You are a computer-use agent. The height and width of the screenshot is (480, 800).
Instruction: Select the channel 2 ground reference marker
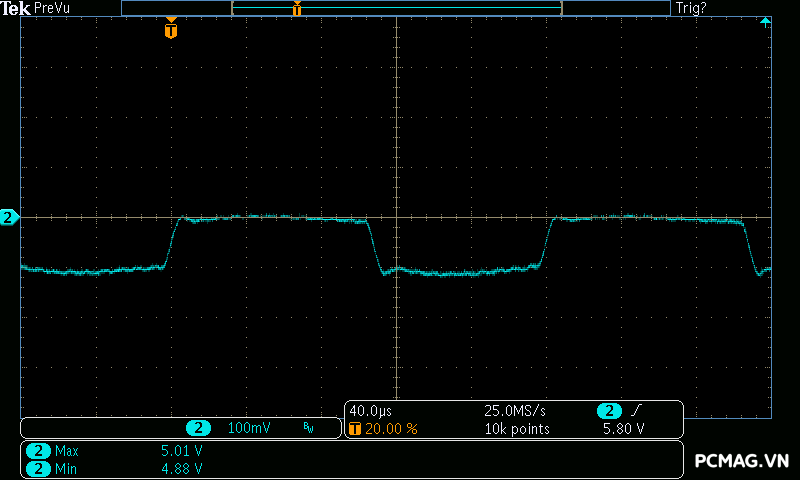(x=9, y=217)
